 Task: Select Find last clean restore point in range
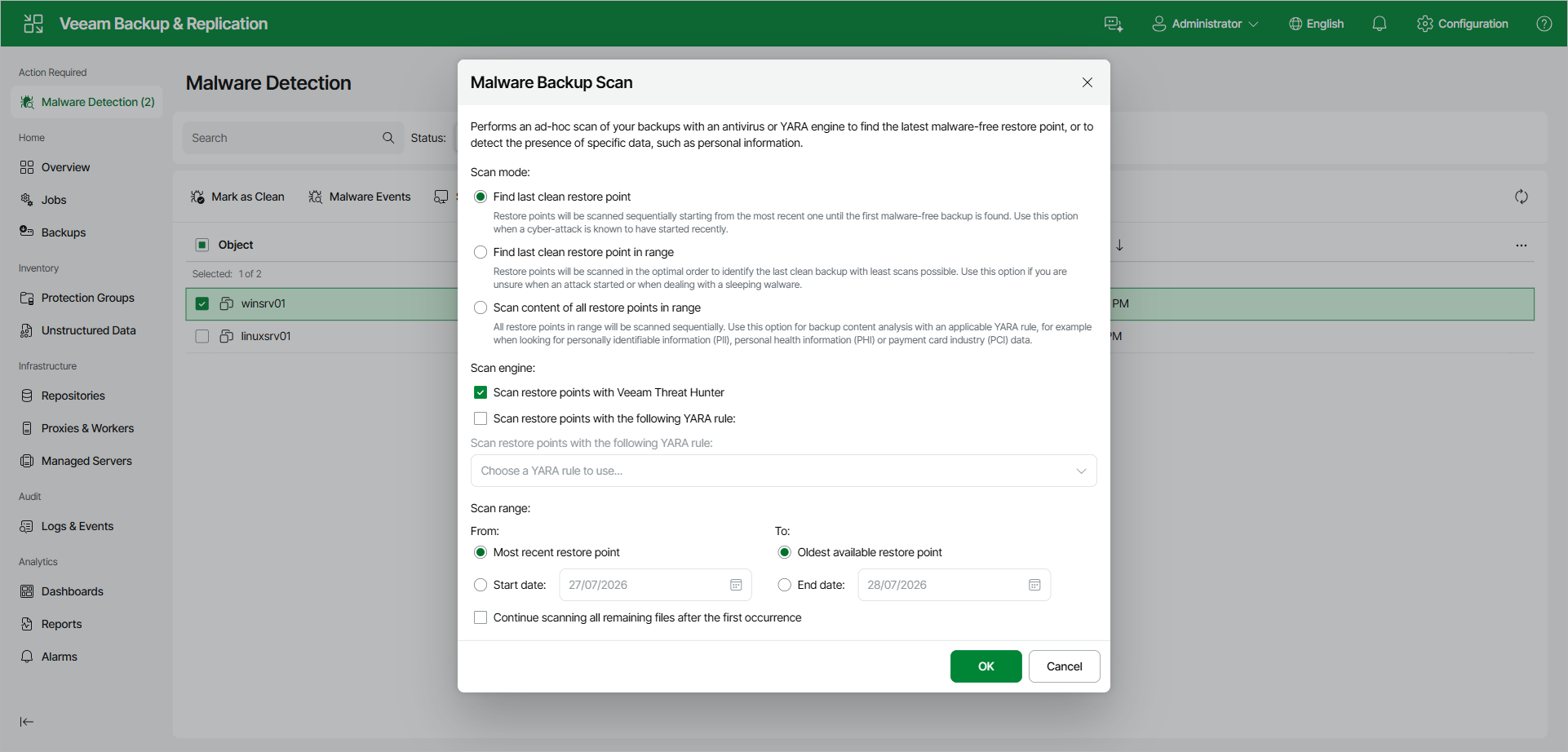(x=481, y=252)
